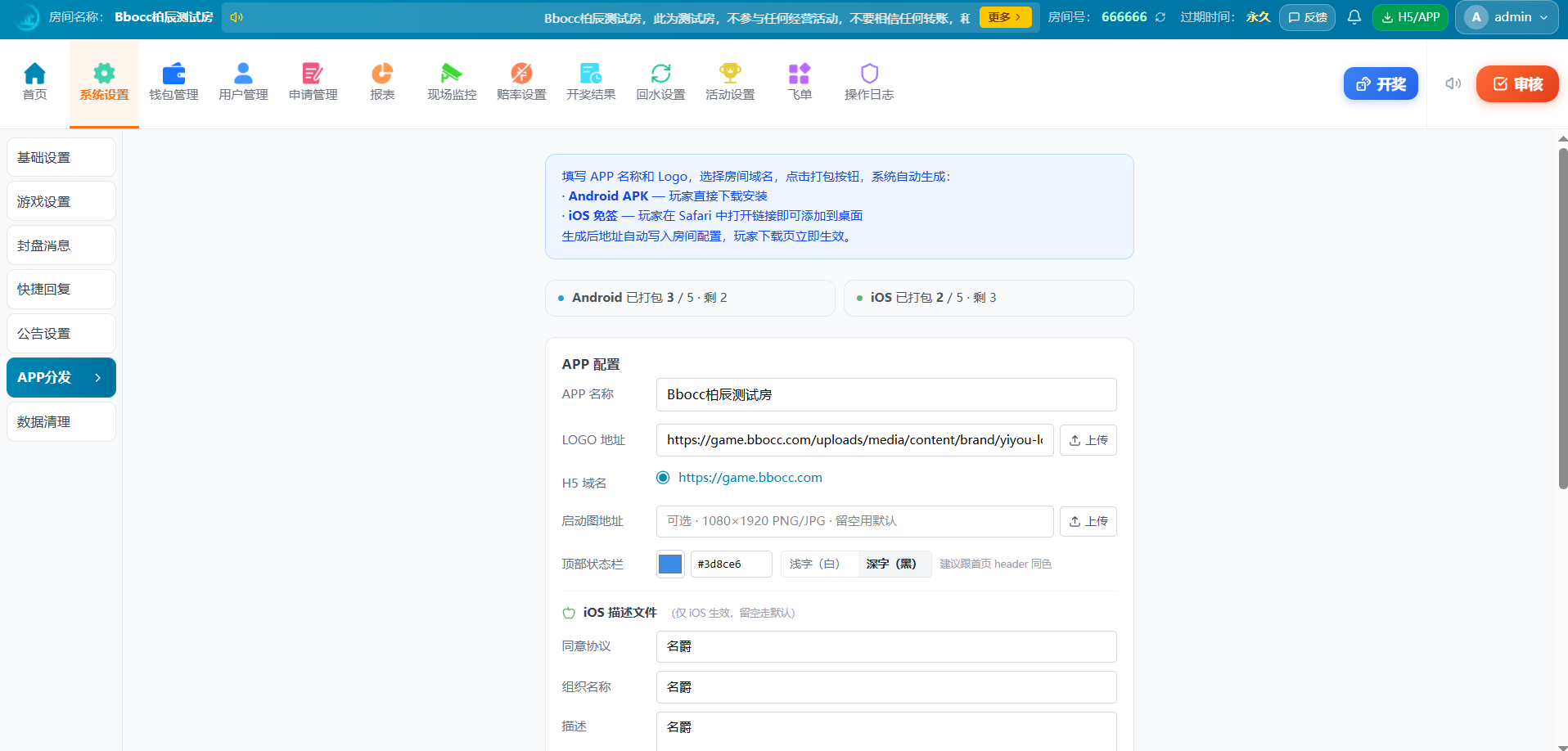
Task: Click the page vertical scrollbar
Action: pyautogui.click(x=1563, y=319)
